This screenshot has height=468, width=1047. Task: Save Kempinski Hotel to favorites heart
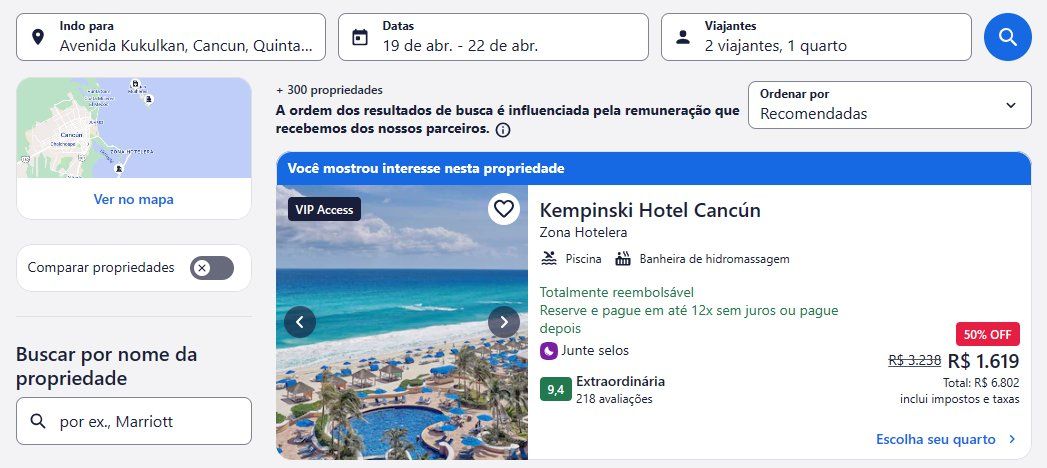(x=503, y=209)
